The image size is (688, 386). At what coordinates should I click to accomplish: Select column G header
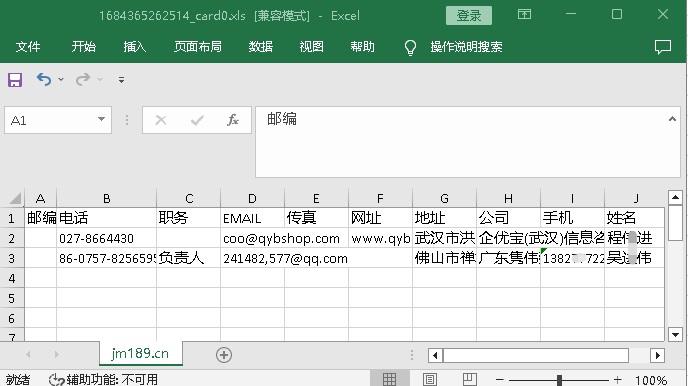(x=444, y=198)
